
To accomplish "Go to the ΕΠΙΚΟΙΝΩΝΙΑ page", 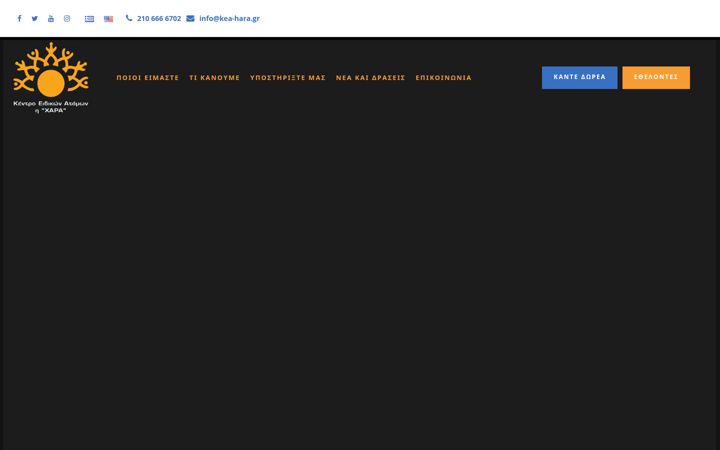I will coord(444,78).
